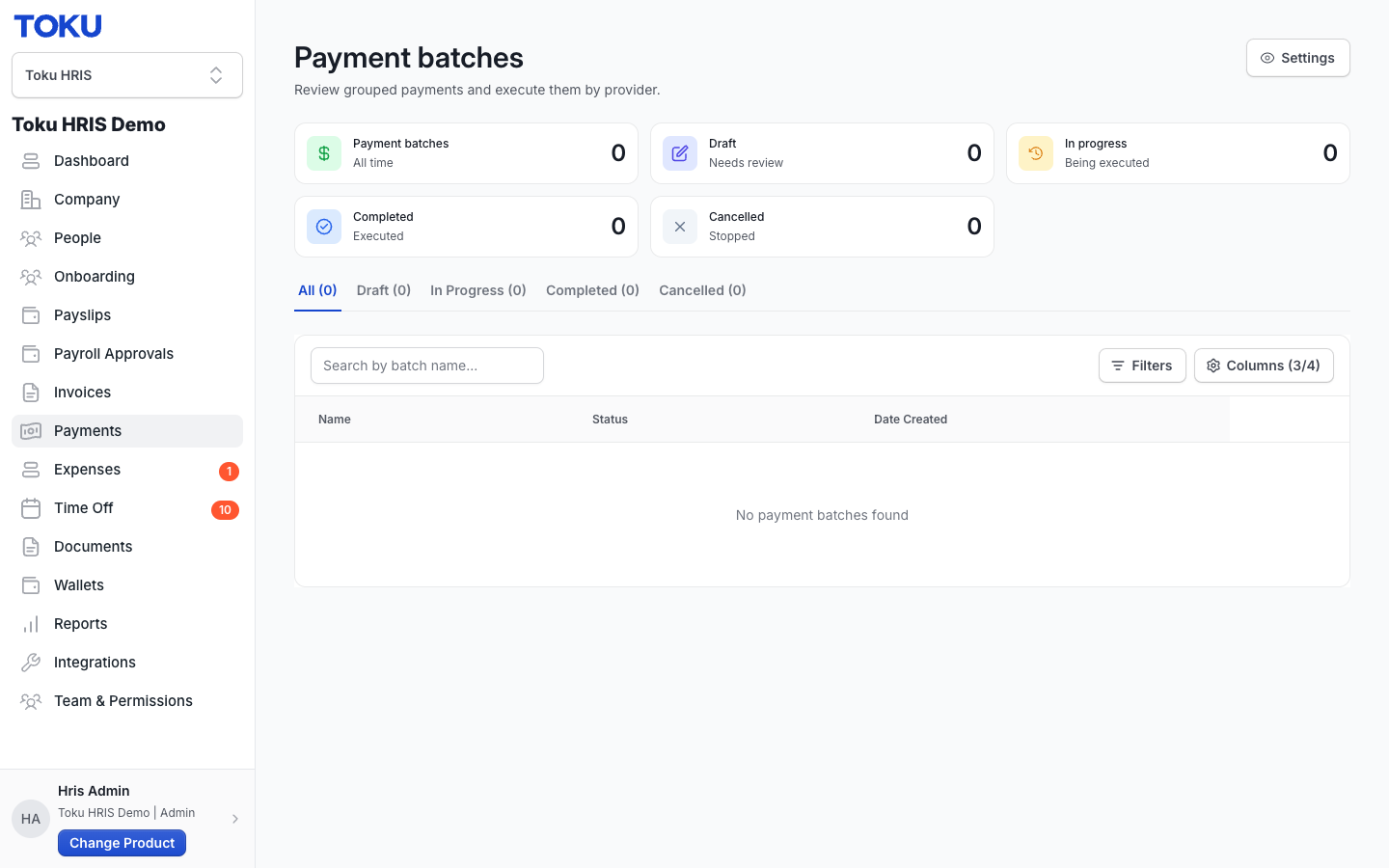Click the People sidebar icon

click(x=31, y=238)
